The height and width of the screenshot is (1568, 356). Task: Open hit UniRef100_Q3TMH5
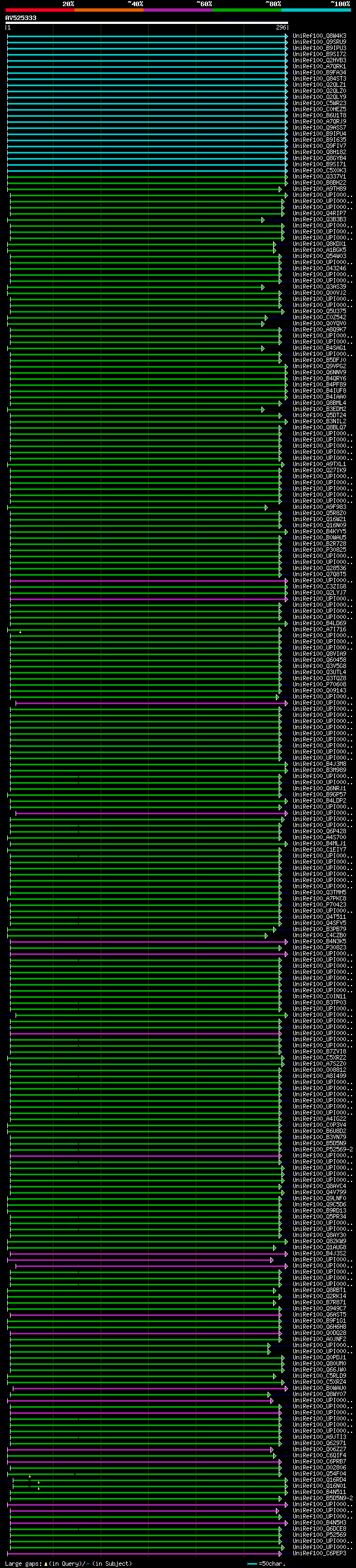(x=319, y=892)
